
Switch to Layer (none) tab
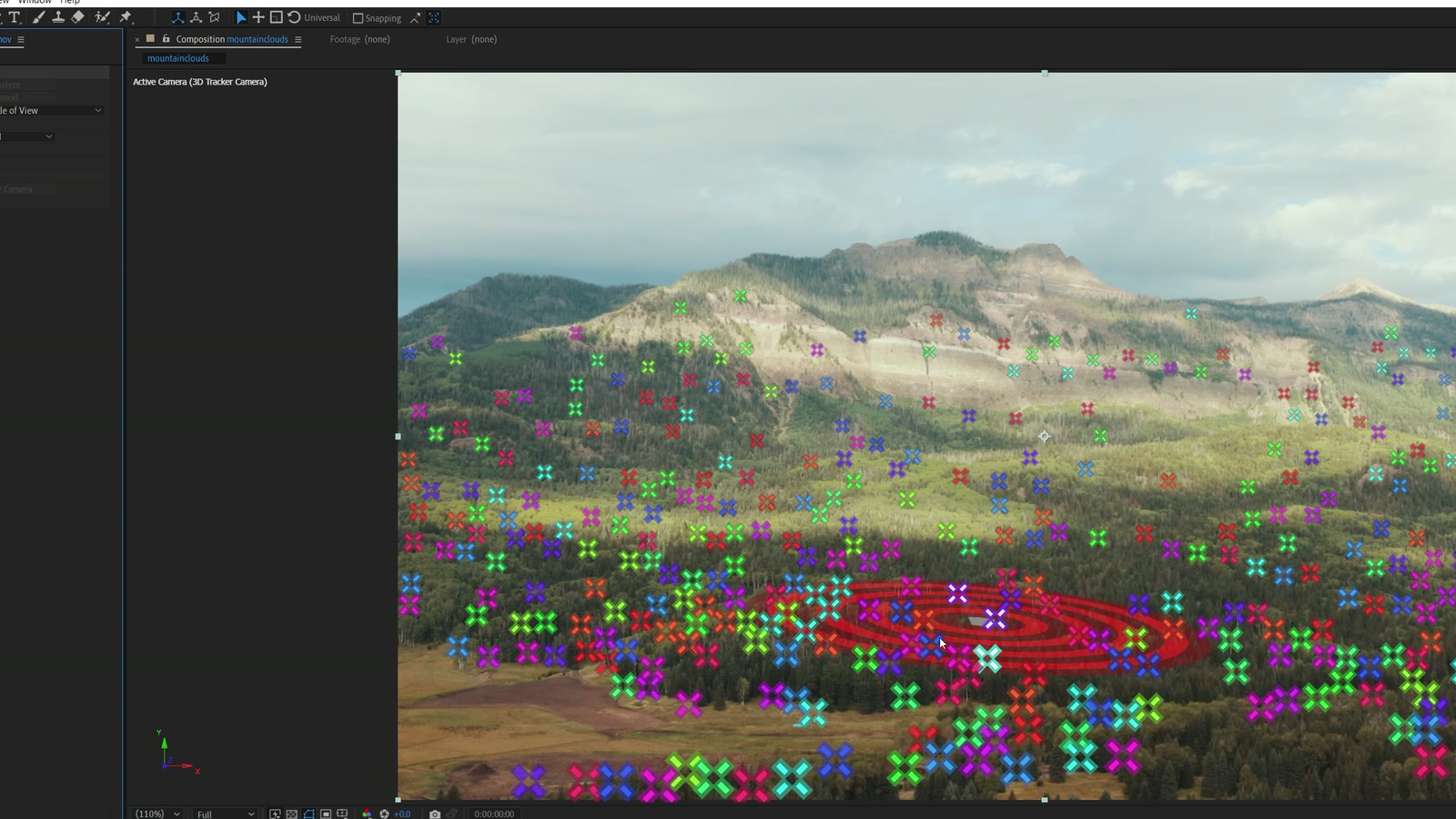(x=471, y=39)
